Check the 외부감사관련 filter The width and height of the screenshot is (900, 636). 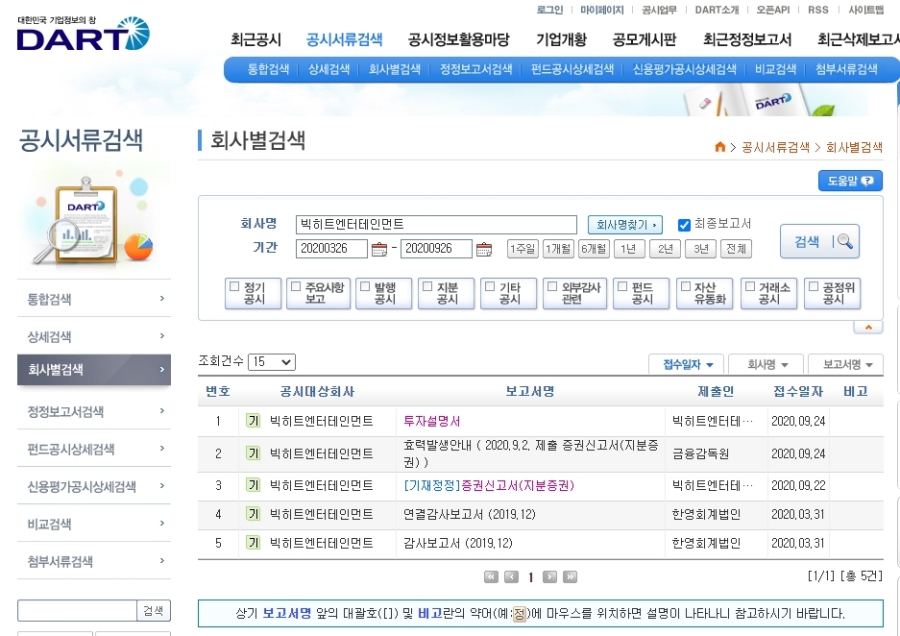(x=552, y=286)
